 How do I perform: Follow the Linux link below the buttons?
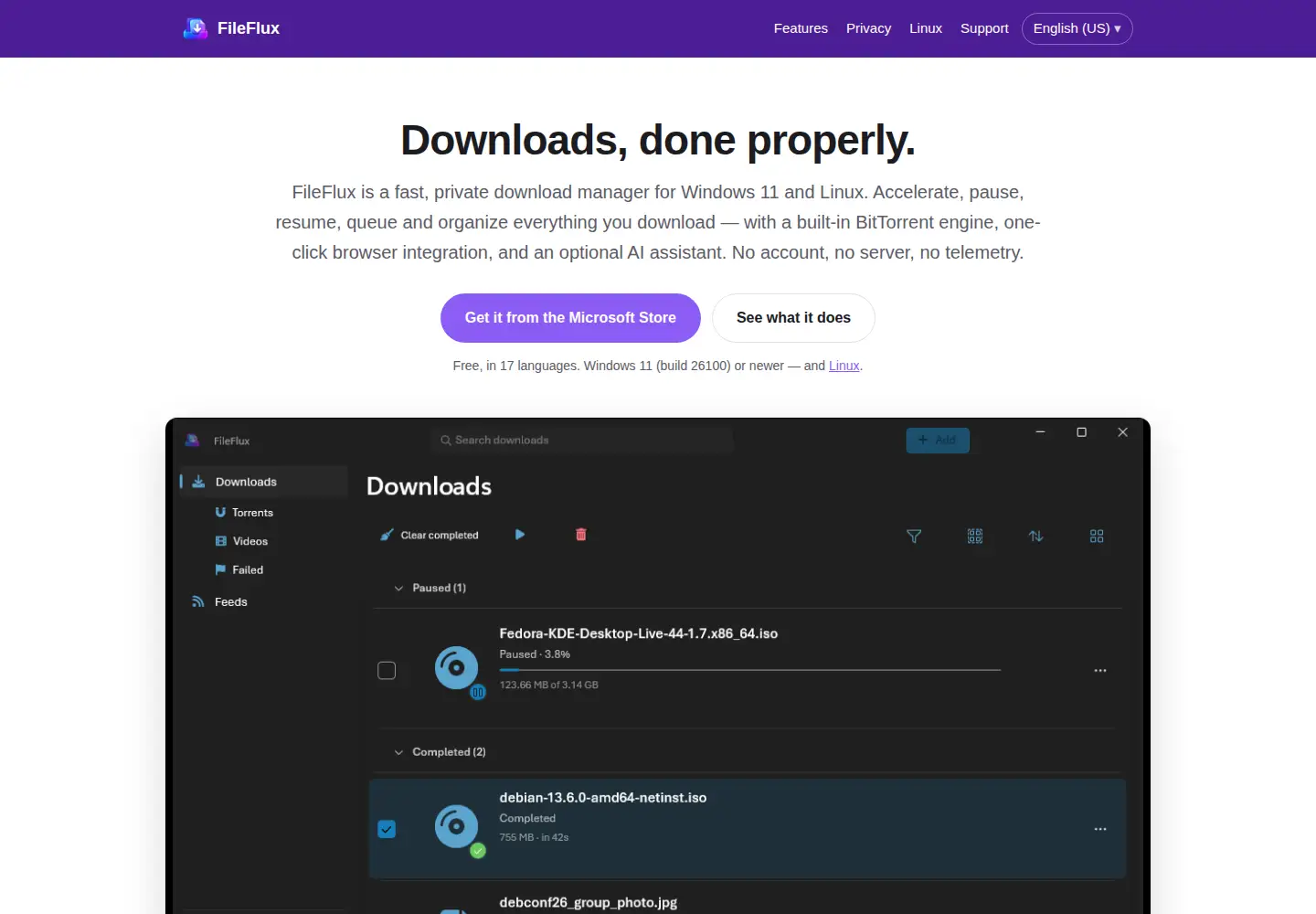click(844, 366)
